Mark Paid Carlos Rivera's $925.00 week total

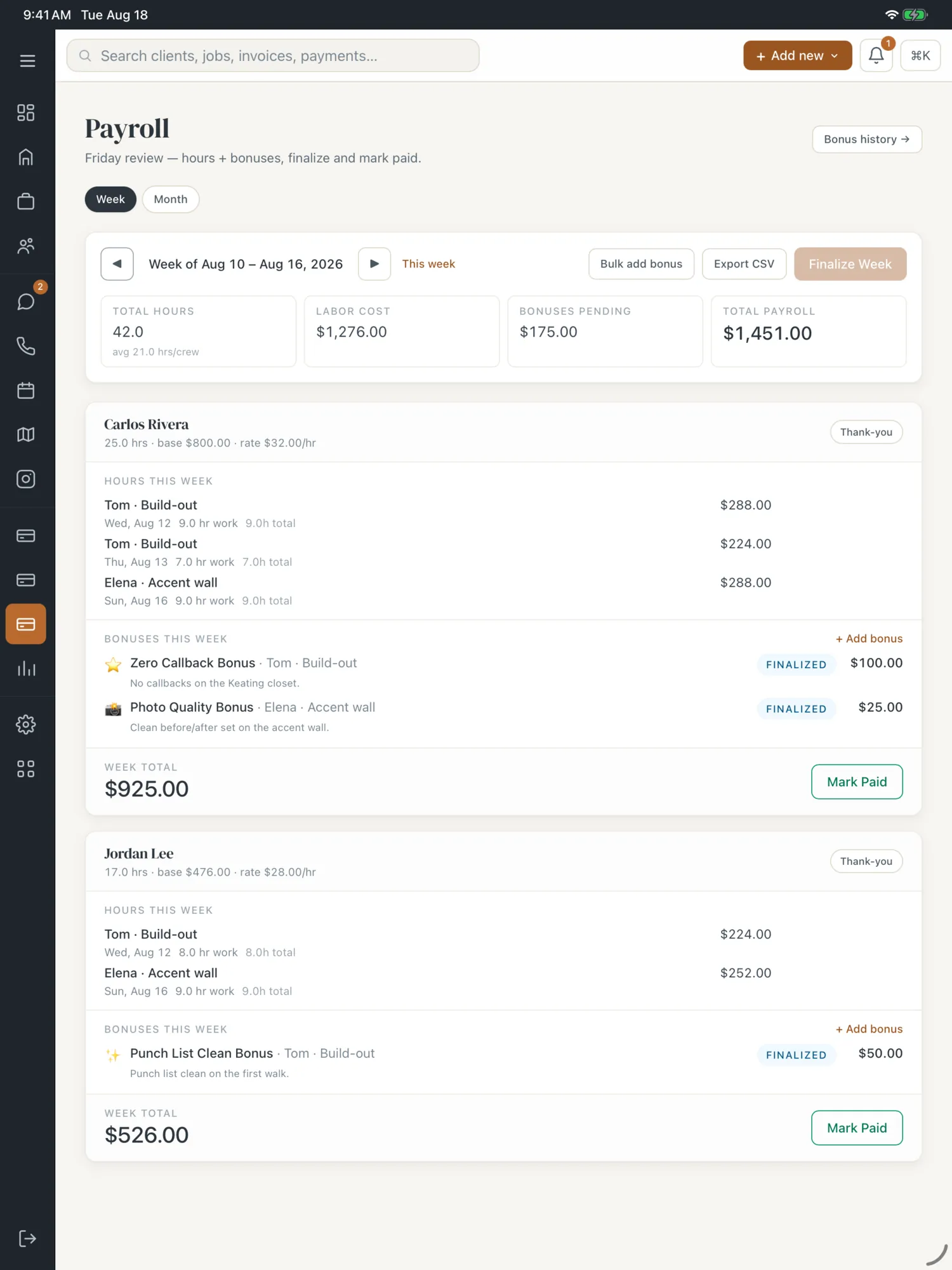[857, 782]
